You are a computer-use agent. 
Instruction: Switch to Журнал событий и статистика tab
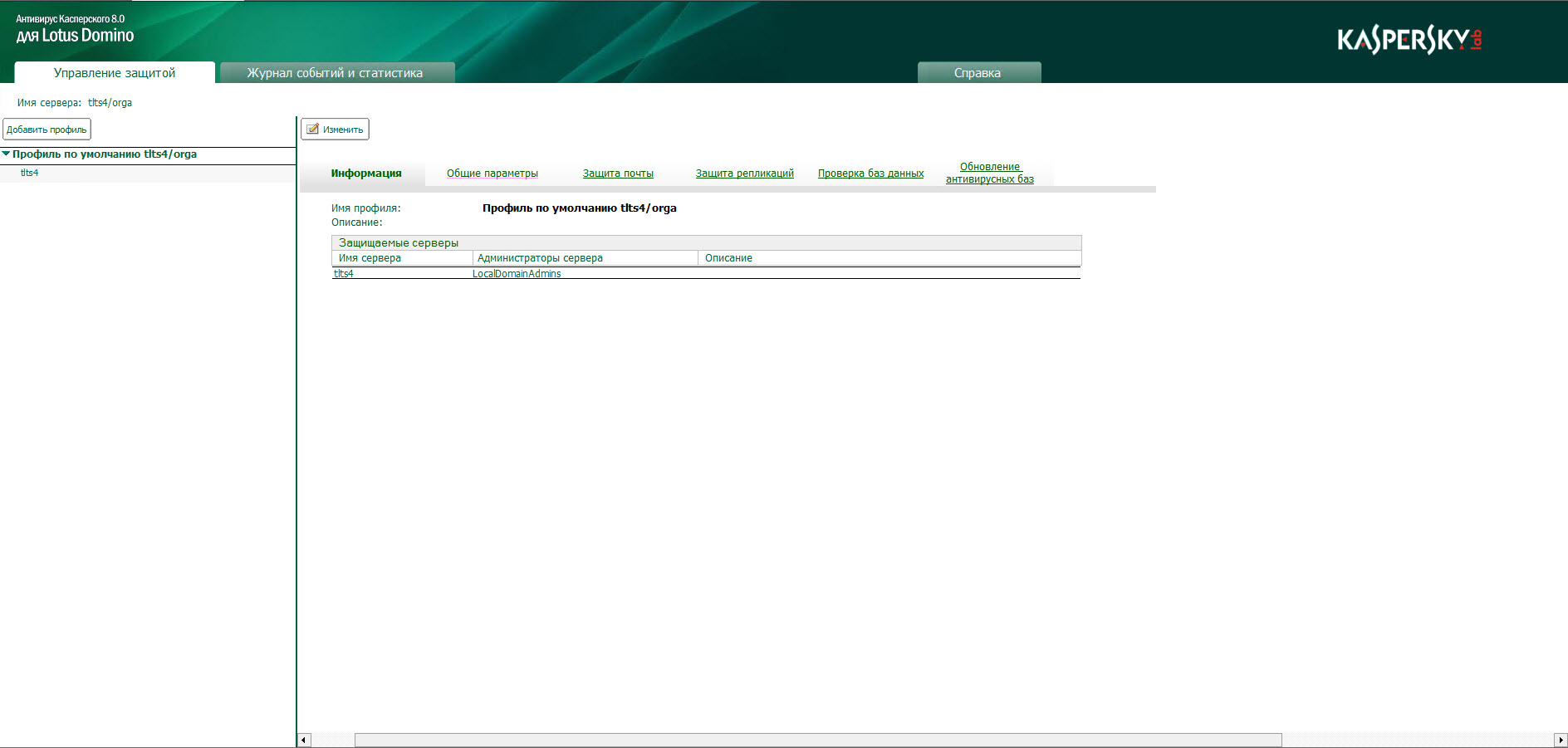(335, 73)
